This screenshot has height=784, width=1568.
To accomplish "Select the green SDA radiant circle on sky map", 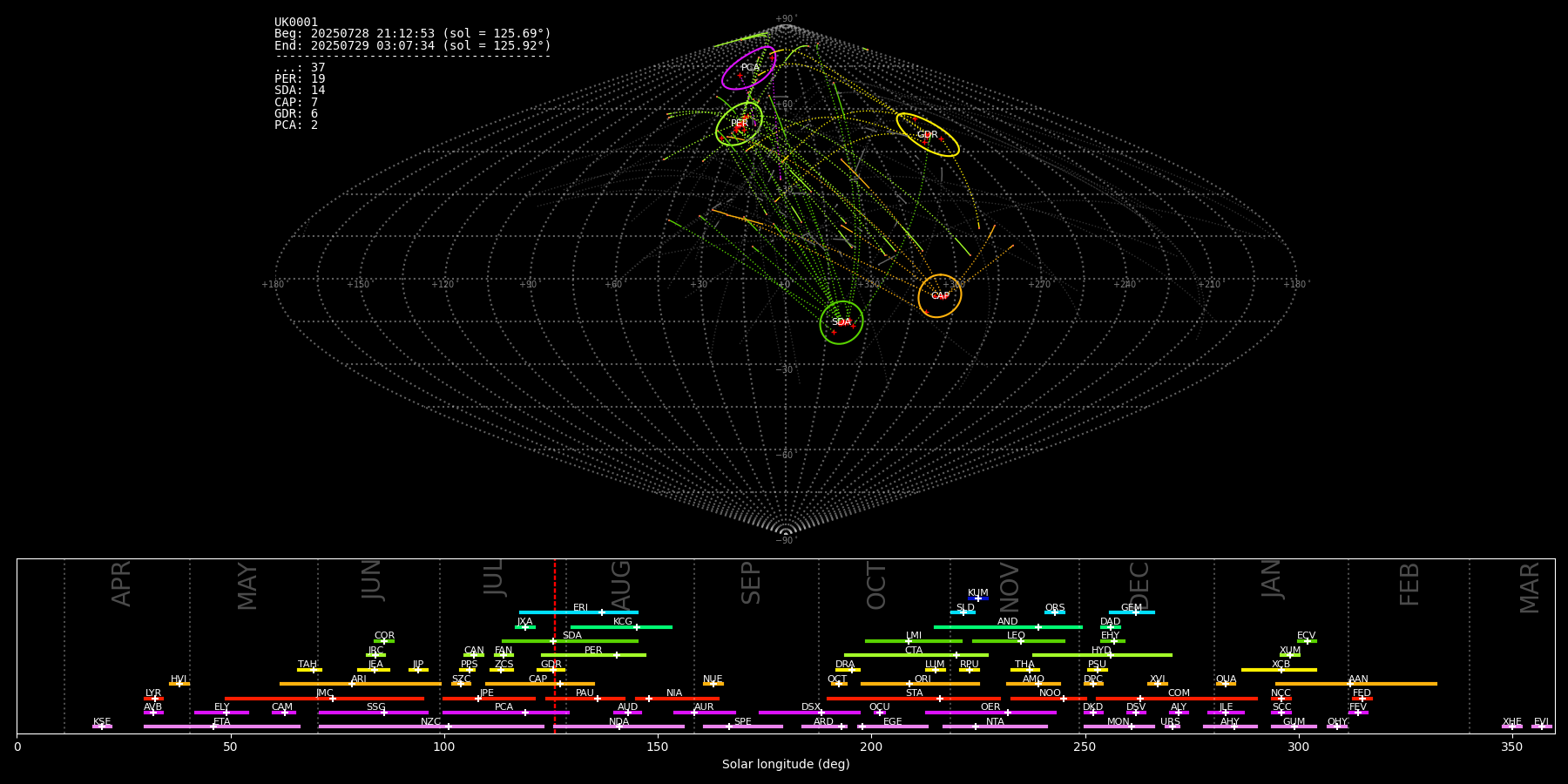I will coord(841,322).
